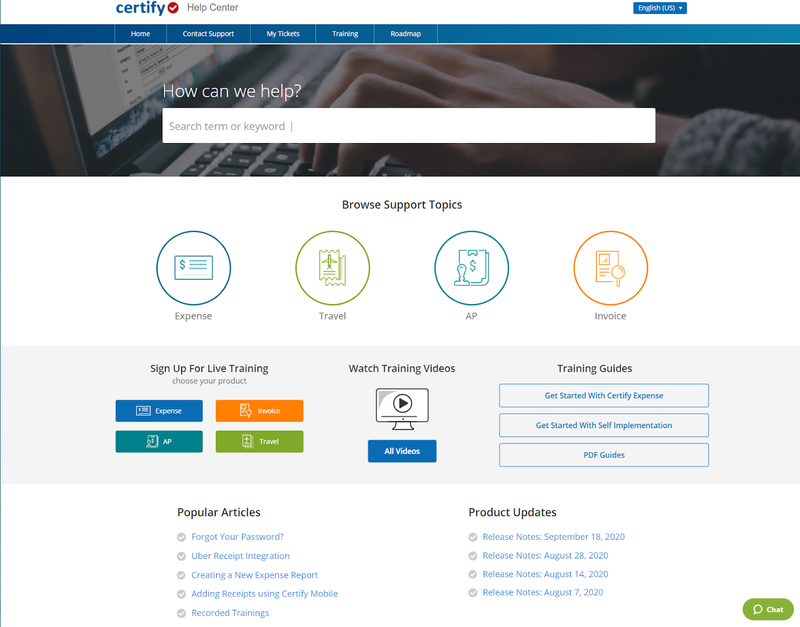Open Roadmap in navigation bar
800x627 pixels.
(x=406, y=34)
